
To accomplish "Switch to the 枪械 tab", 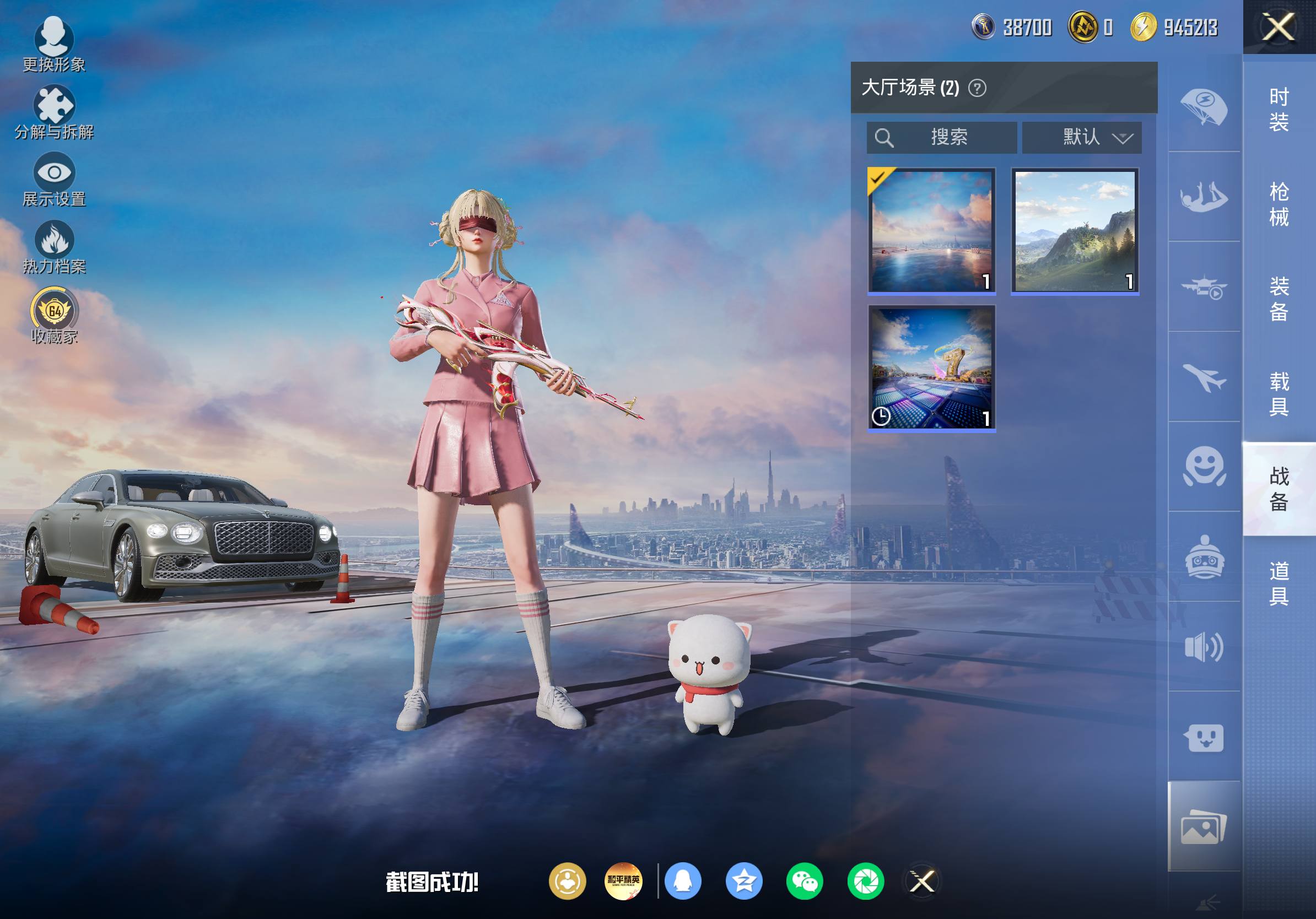I will (1279, 204).
